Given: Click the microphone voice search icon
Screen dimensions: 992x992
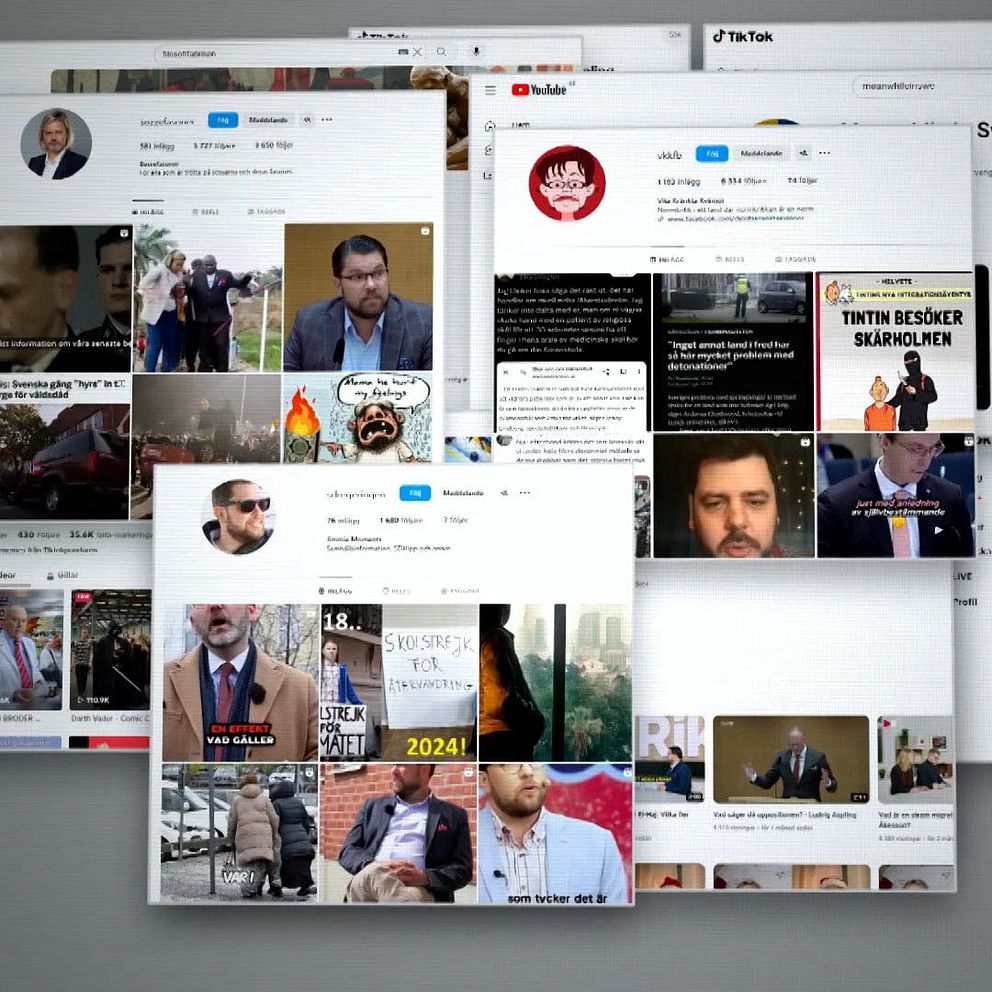Looking at the screenshot, I should point(476,52).
